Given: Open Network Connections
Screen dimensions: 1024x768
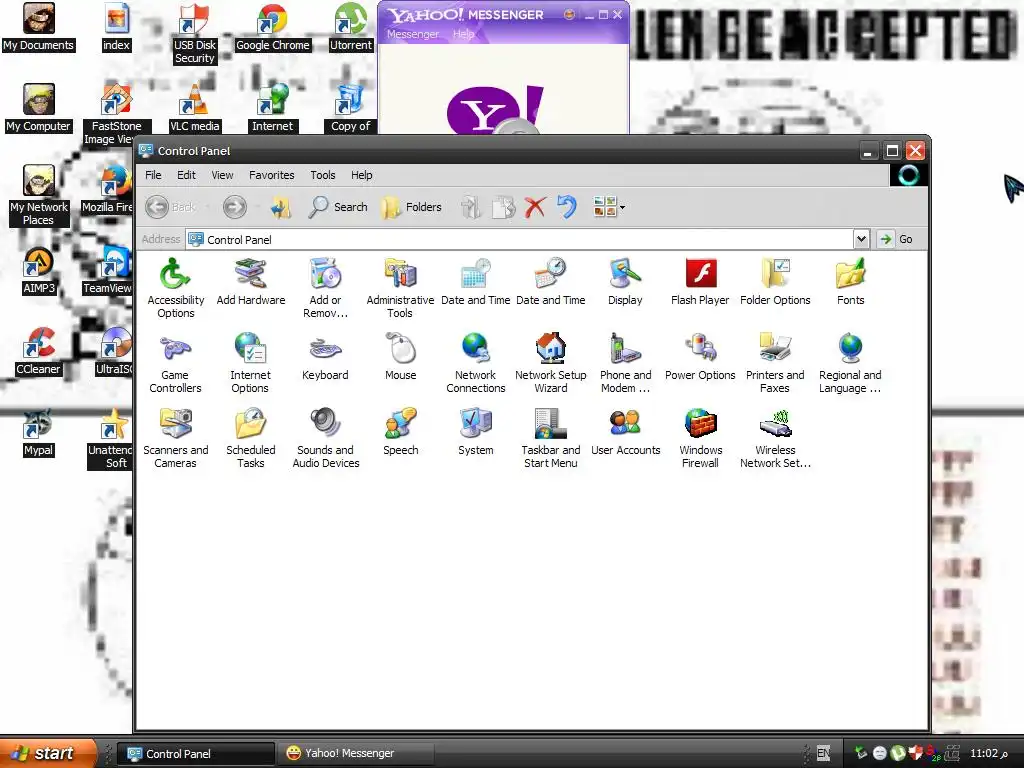Looking at the screenshot, I should 475,362.
